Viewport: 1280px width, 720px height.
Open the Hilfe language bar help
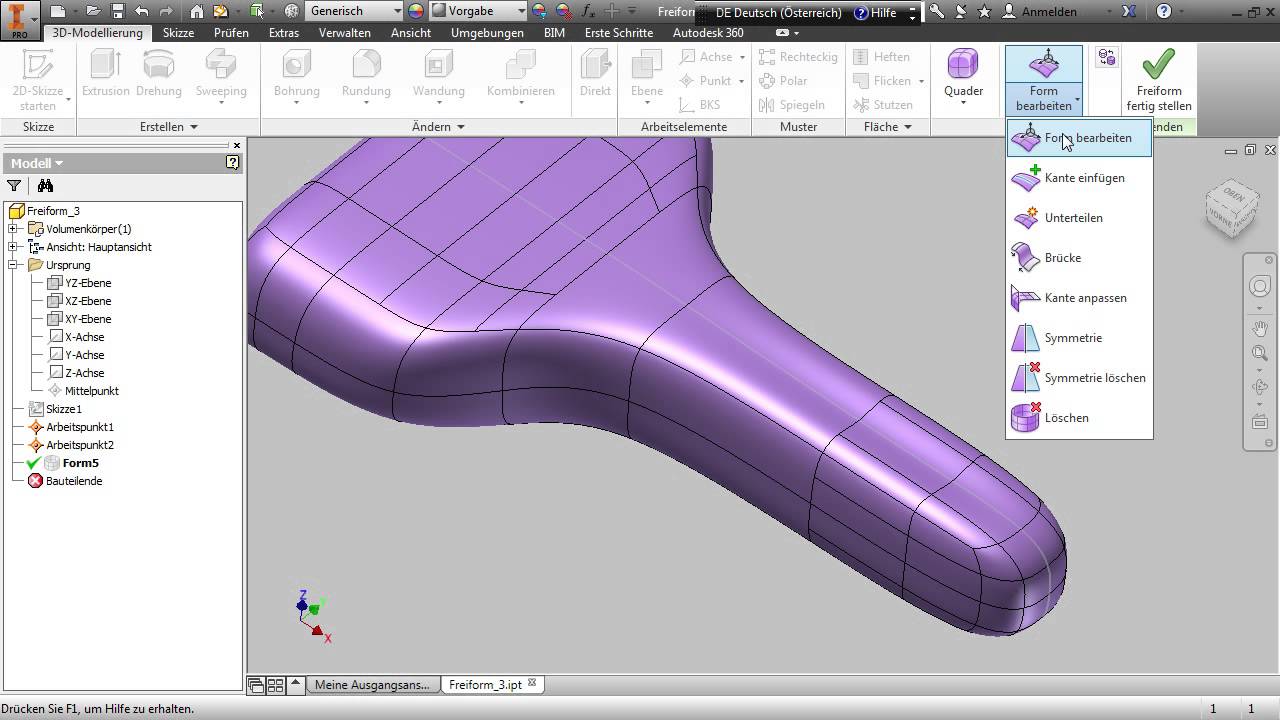tap(876, 13)
